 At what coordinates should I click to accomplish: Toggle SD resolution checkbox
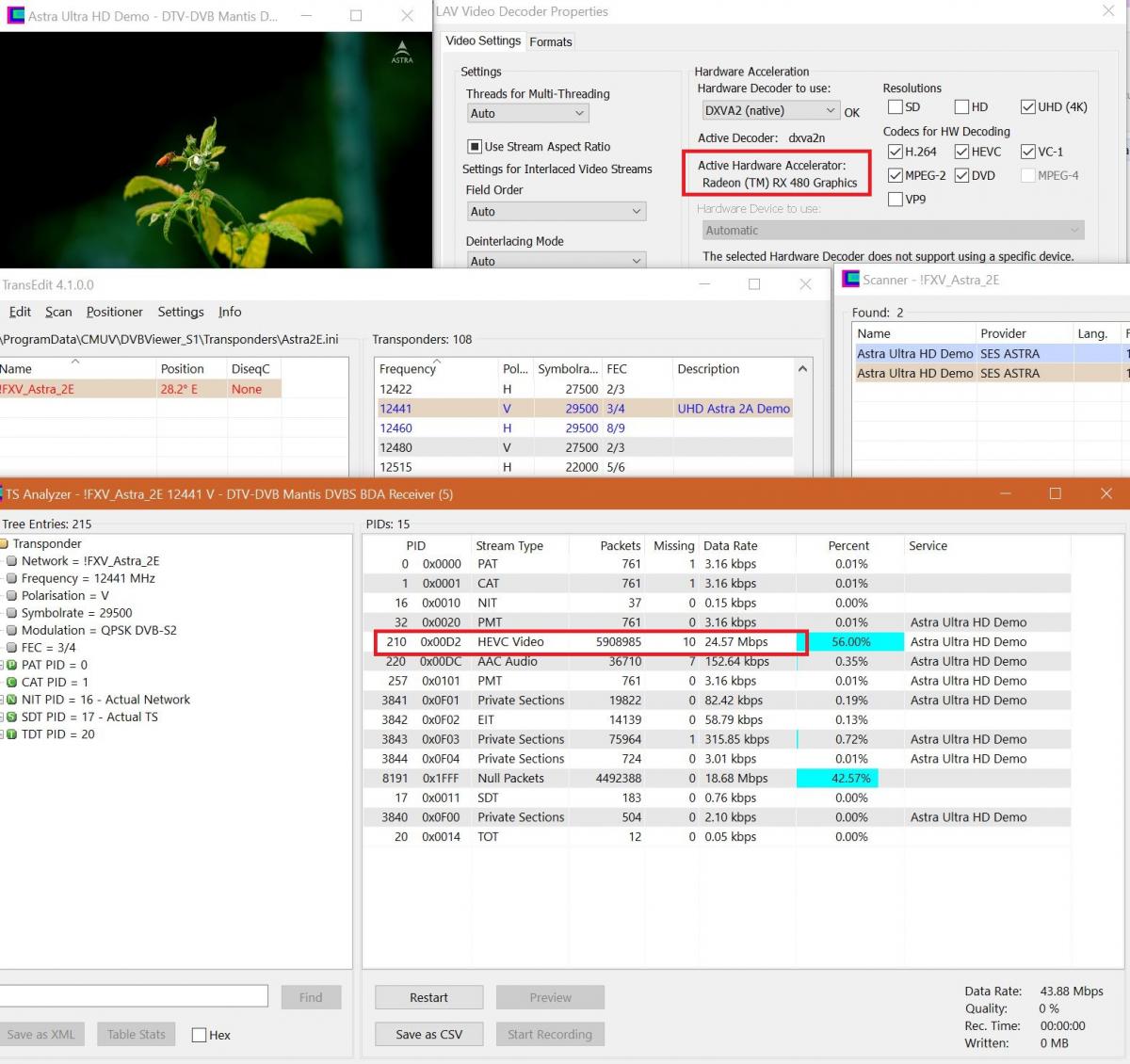(x=896, y=107)
